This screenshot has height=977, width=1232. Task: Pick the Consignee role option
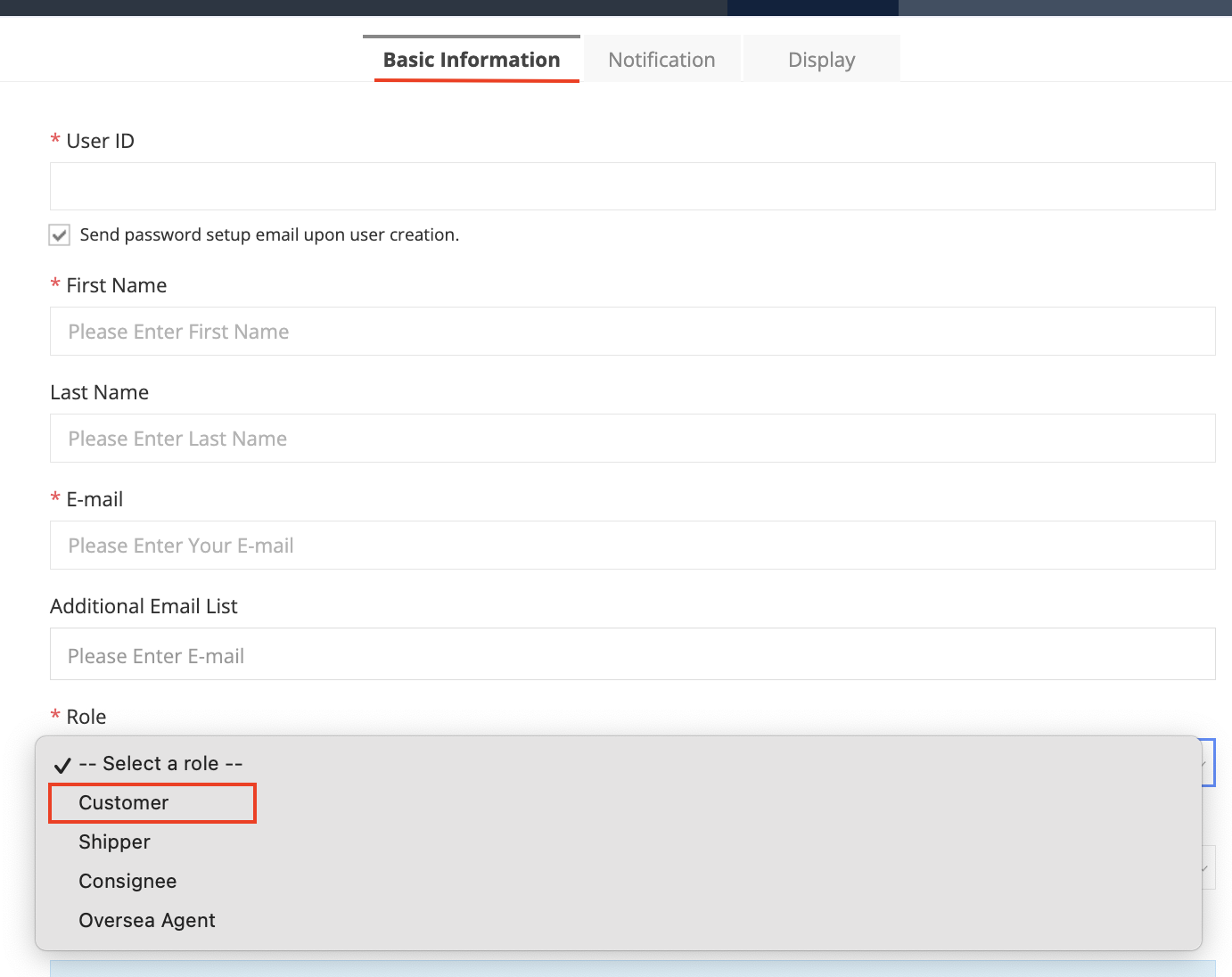coord(127,881)
